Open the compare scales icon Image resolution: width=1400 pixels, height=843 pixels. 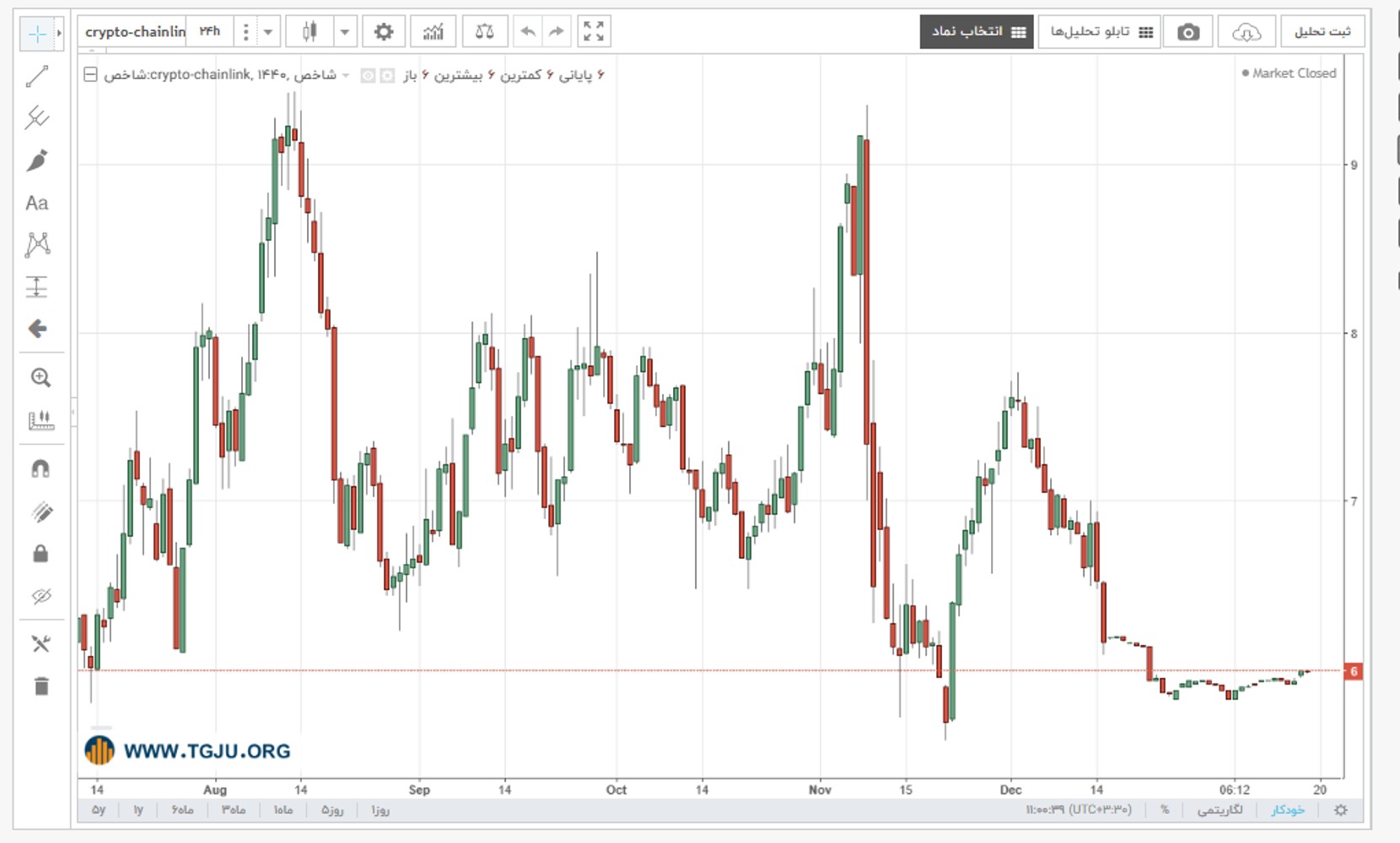coord(484,32)
